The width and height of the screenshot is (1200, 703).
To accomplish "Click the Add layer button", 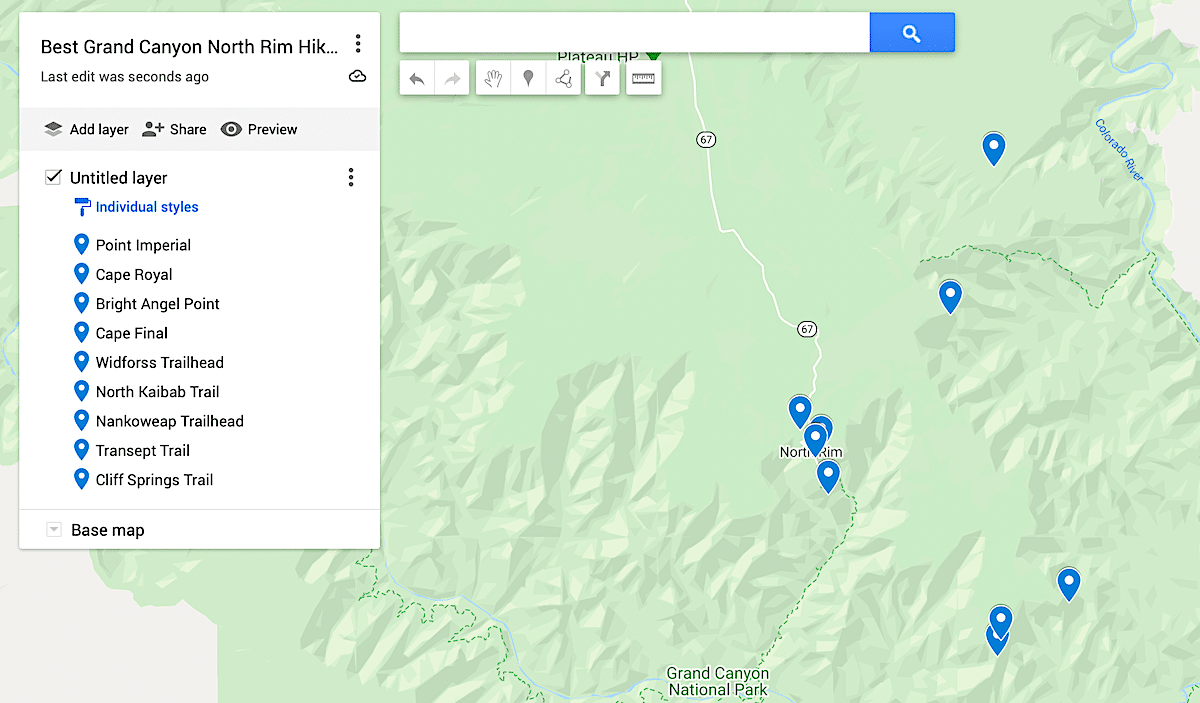I will click(87, 129).
